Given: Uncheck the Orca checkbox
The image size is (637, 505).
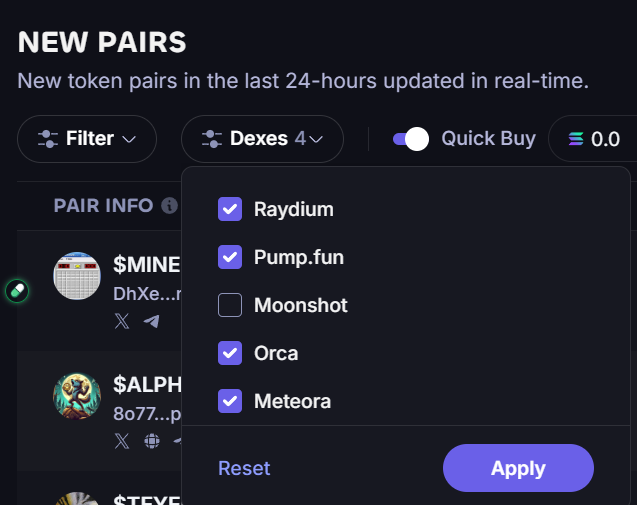Looking at the screenshot, I should pos(230,353).
